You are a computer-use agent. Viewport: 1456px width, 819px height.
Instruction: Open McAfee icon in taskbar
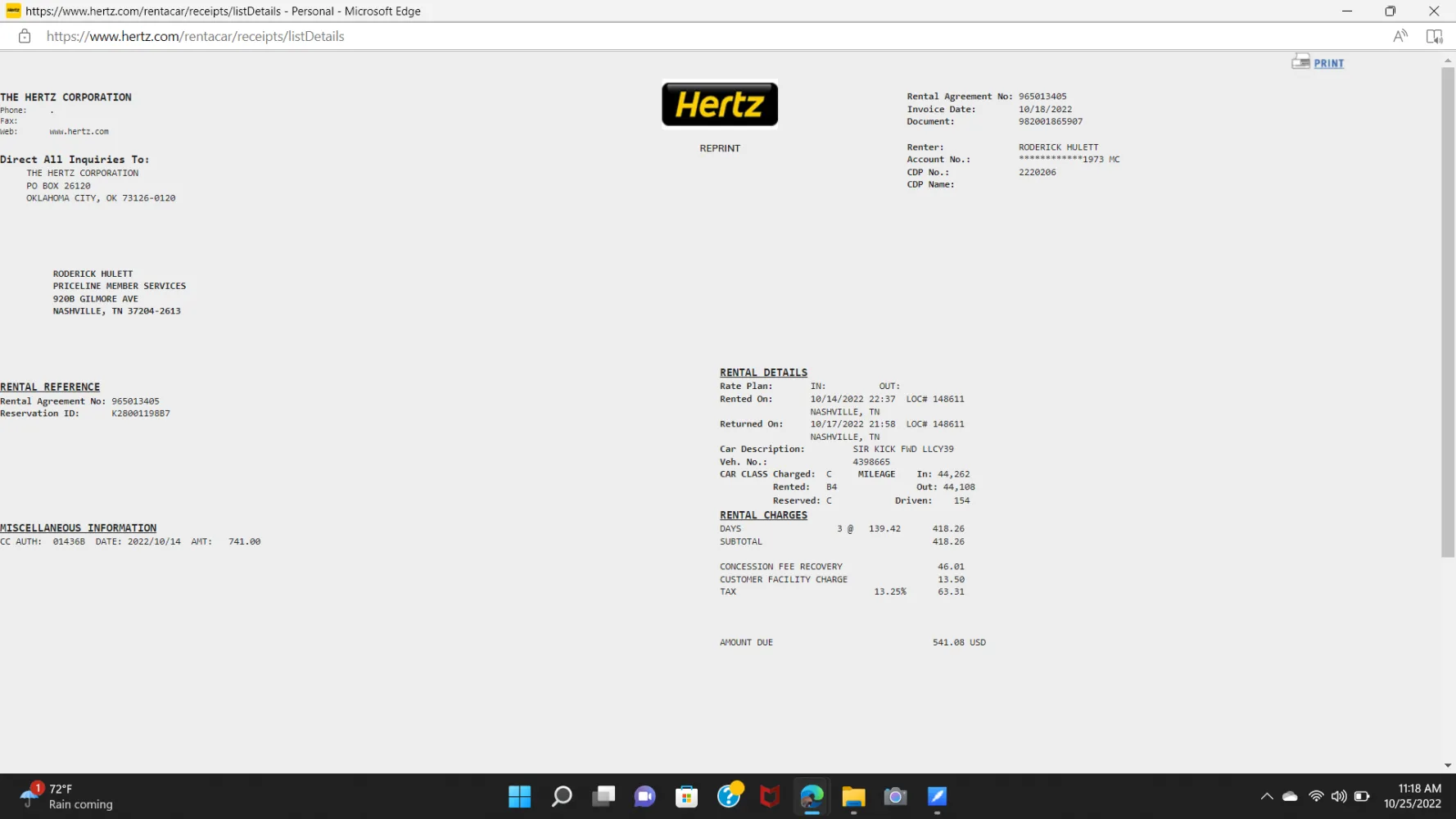click(x=770, y=796)
